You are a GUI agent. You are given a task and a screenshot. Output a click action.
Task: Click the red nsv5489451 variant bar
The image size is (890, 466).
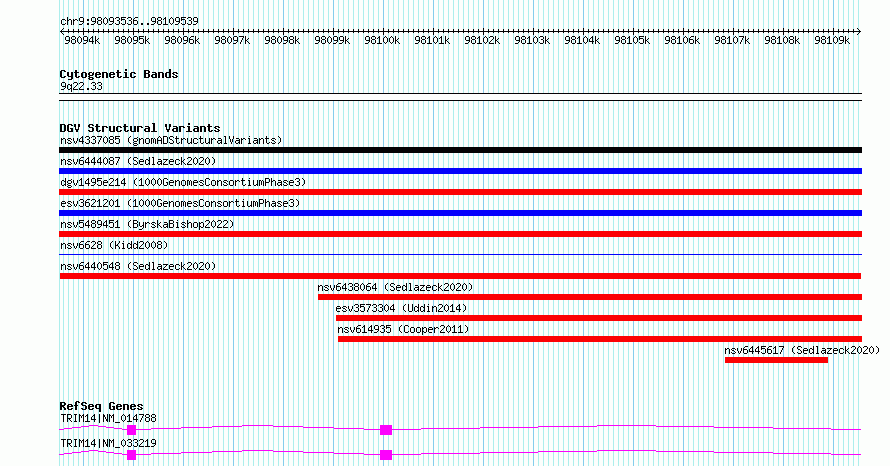[x=460, y=234]
